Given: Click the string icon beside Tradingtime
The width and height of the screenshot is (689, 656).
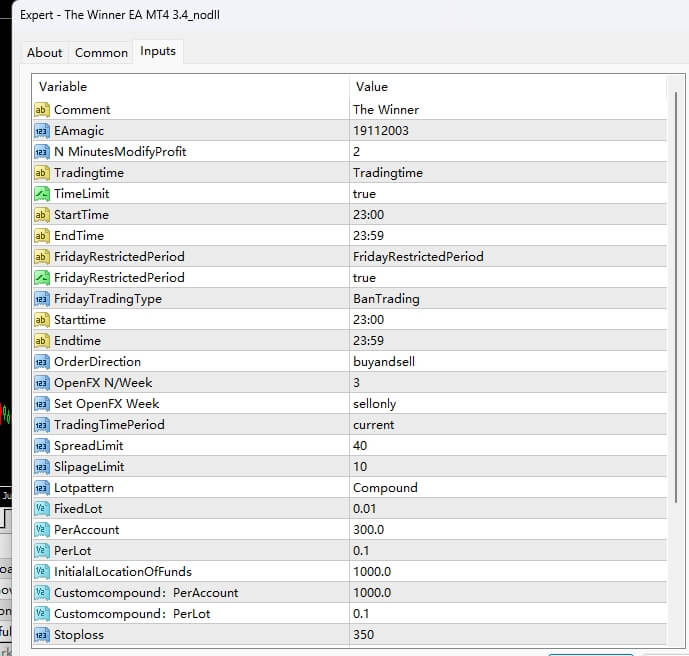Looking at the screenshot, I should pyautogui.click(x=42, y=173).
